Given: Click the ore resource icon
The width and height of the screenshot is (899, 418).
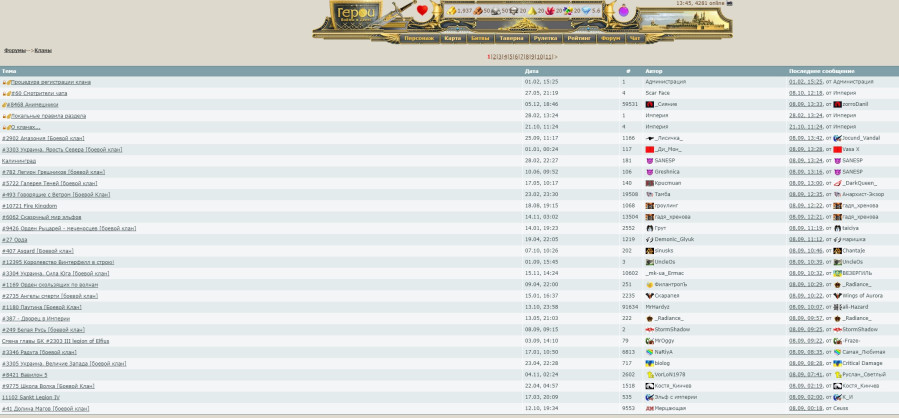Looking at the screenshot, I should click(496, 11).
